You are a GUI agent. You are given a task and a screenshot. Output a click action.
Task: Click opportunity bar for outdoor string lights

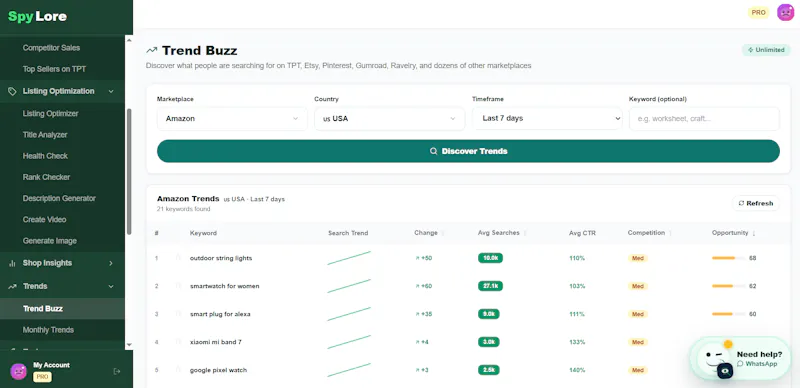[x=728, y=258]
